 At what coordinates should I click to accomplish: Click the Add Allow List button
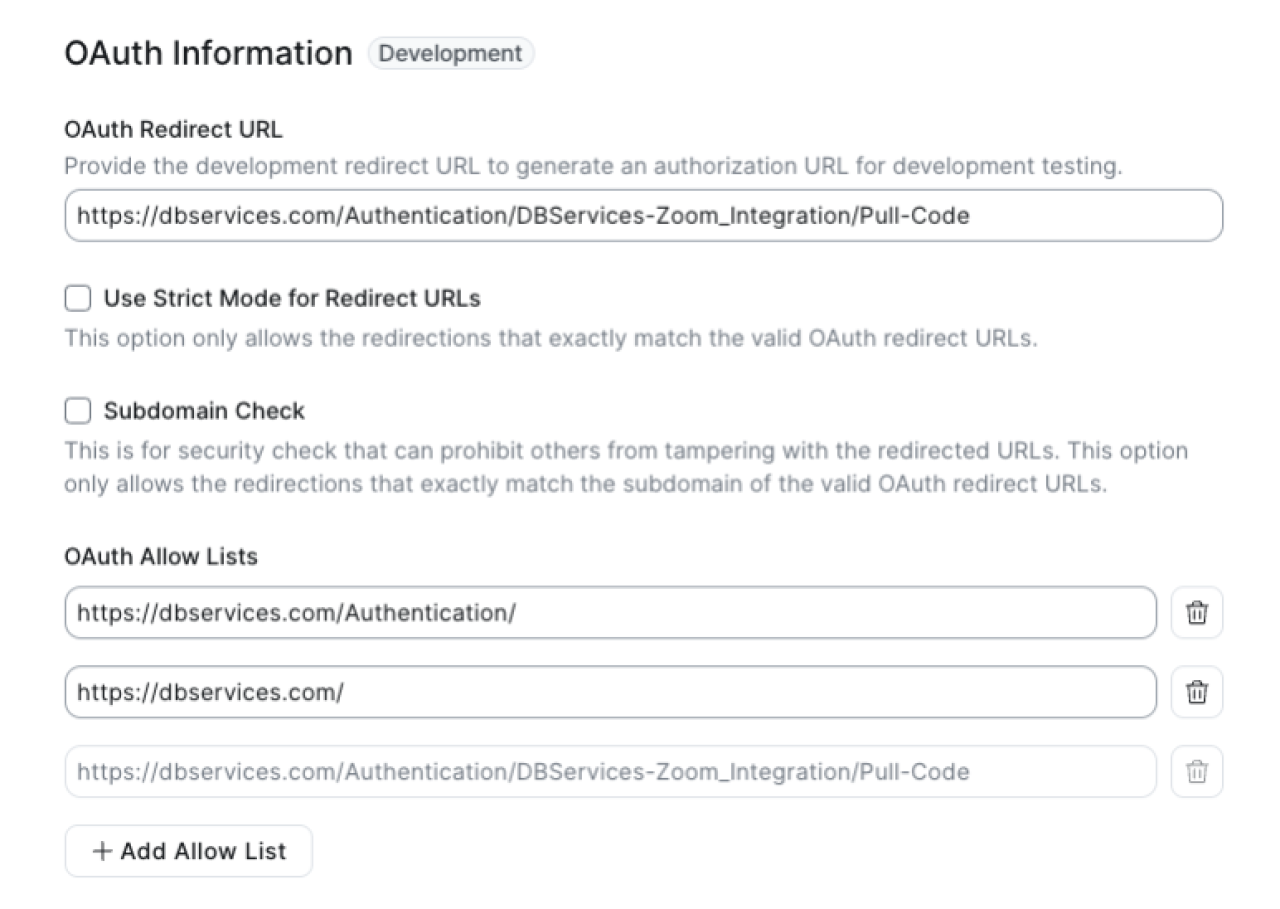(x=188, y=851)
